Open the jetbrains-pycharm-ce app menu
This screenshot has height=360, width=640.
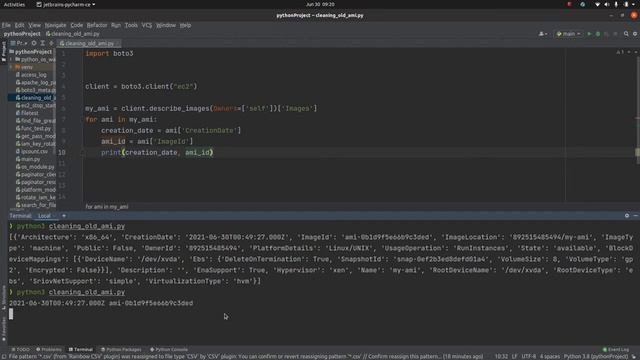tap(66, 4)
